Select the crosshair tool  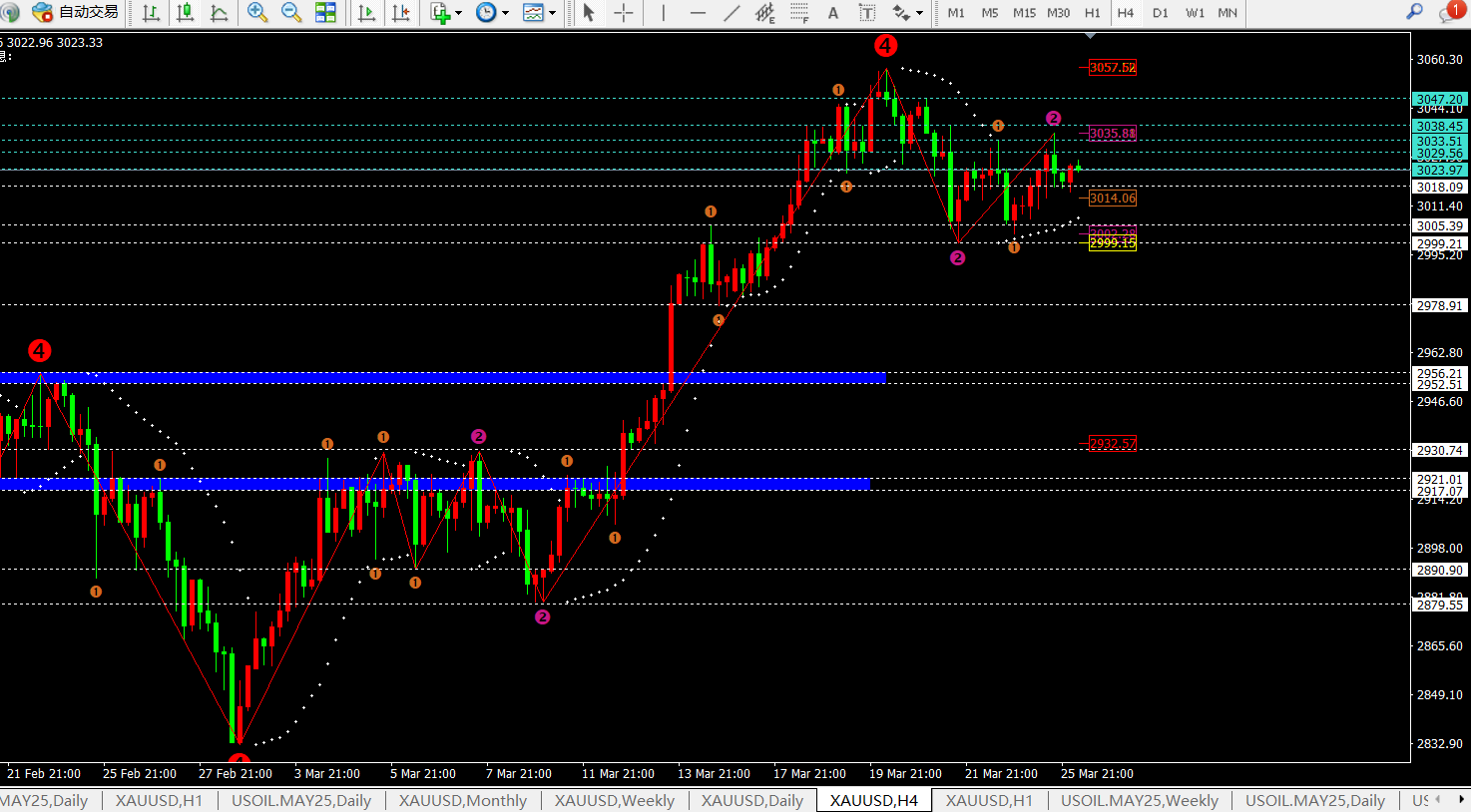624,13
